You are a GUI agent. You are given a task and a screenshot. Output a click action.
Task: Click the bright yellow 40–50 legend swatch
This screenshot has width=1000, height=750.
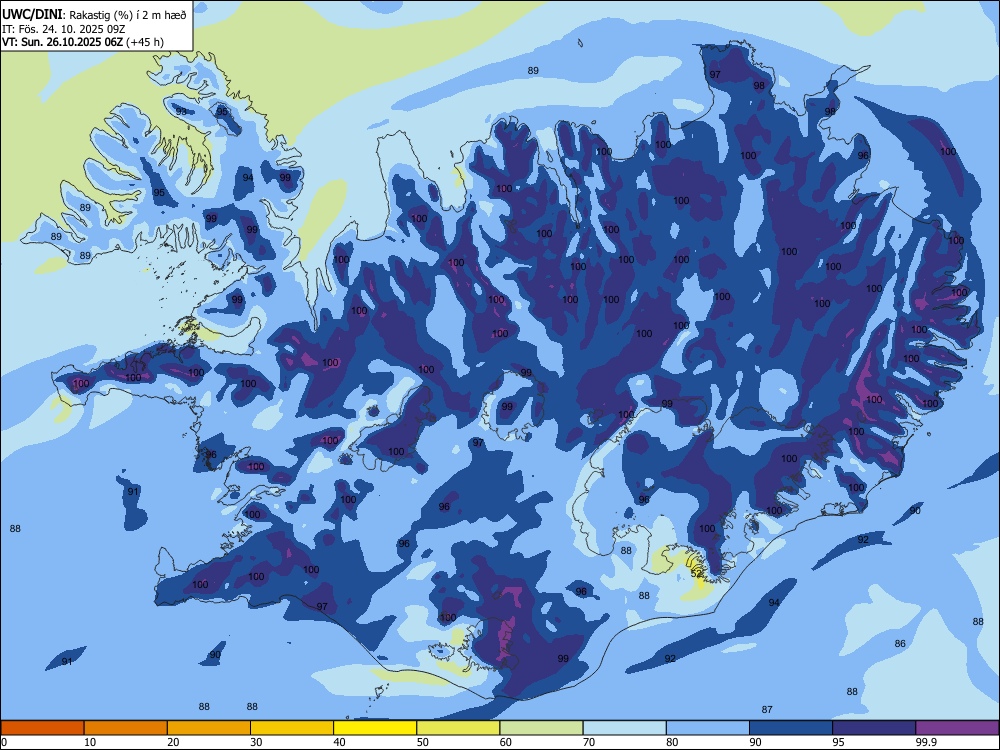(x=375, y=728)
